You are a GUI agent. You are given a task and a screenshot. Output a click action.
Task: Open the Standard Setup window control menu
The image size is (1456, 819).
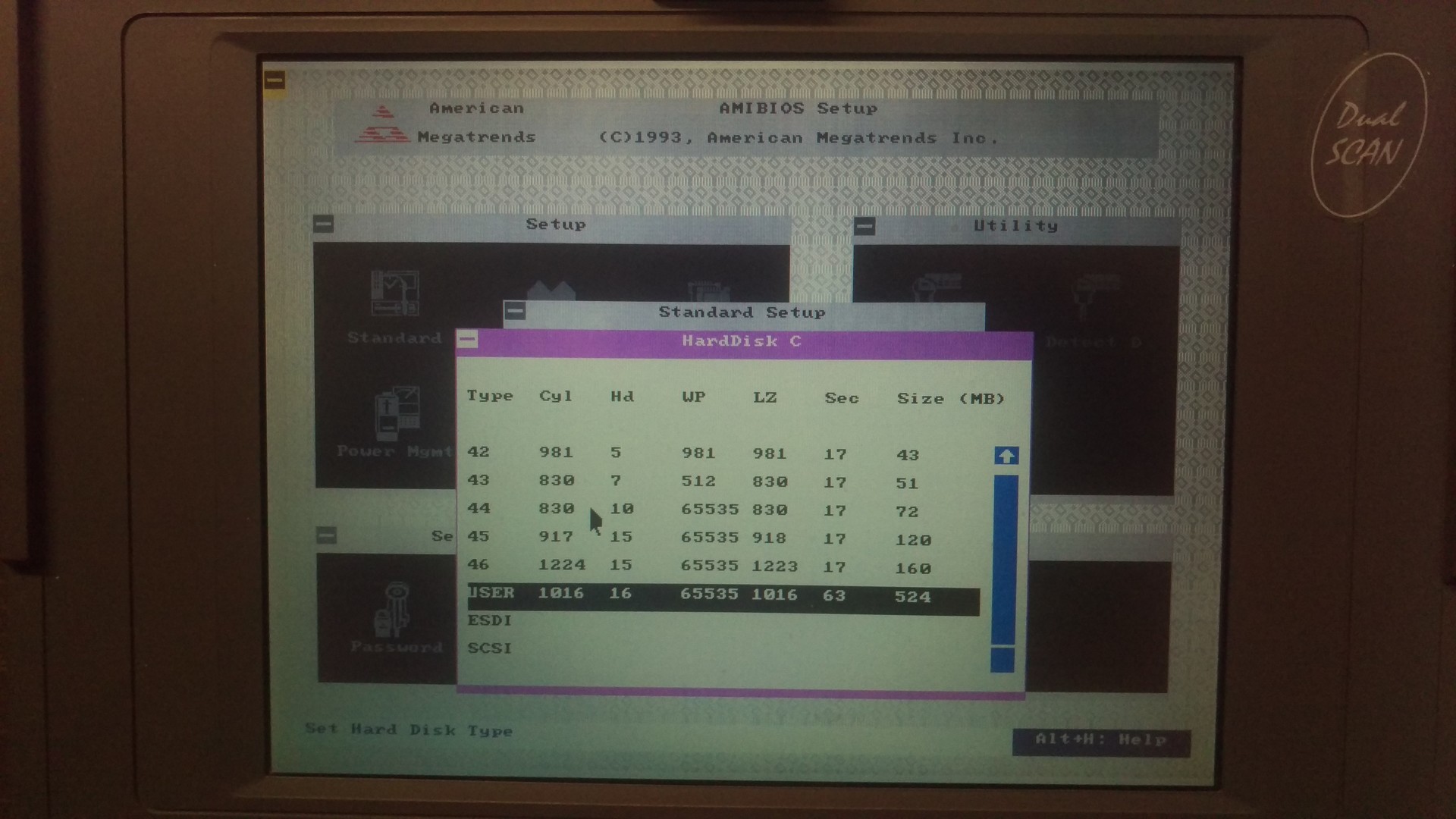tap(515, 311)
